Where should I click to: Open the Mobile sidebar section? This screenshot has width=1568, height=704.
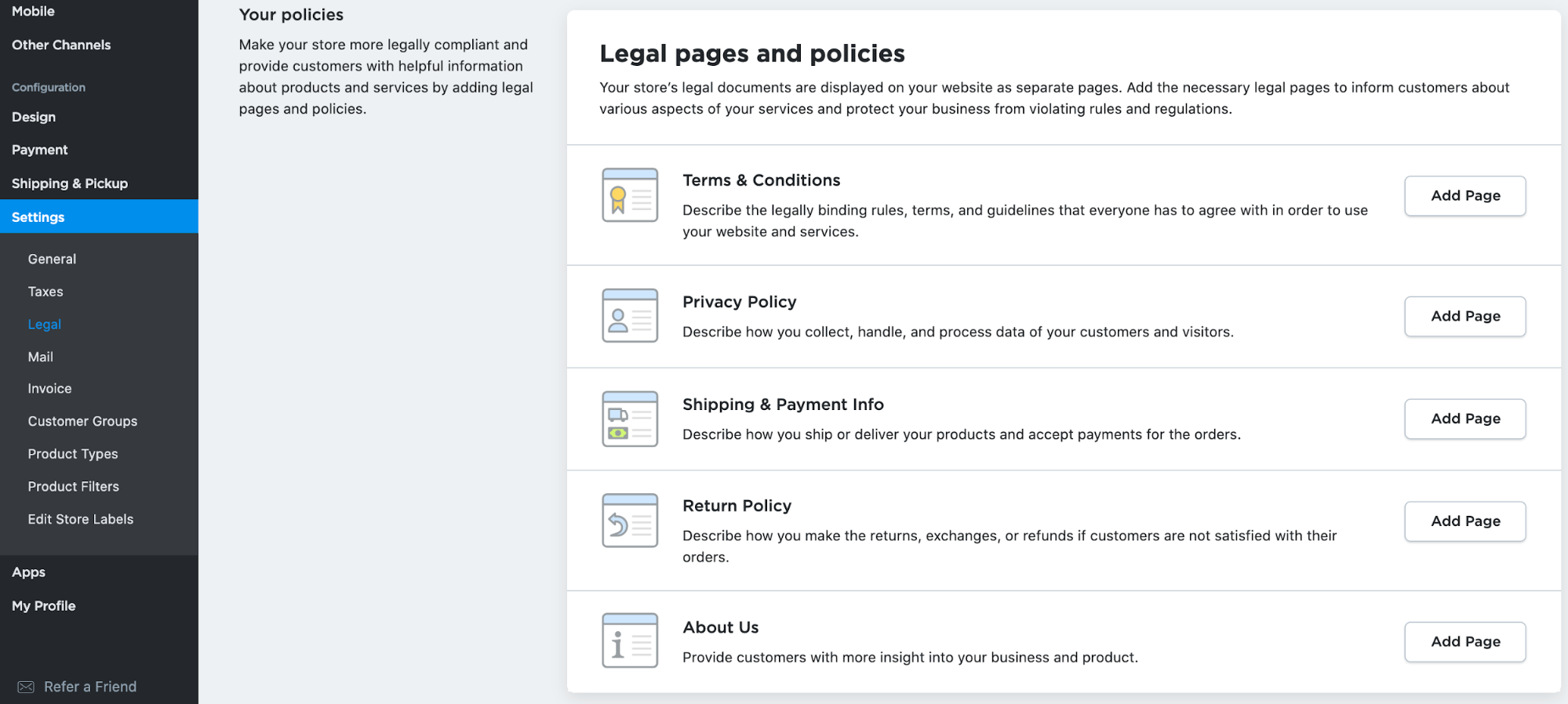click(x=33, y=11)
